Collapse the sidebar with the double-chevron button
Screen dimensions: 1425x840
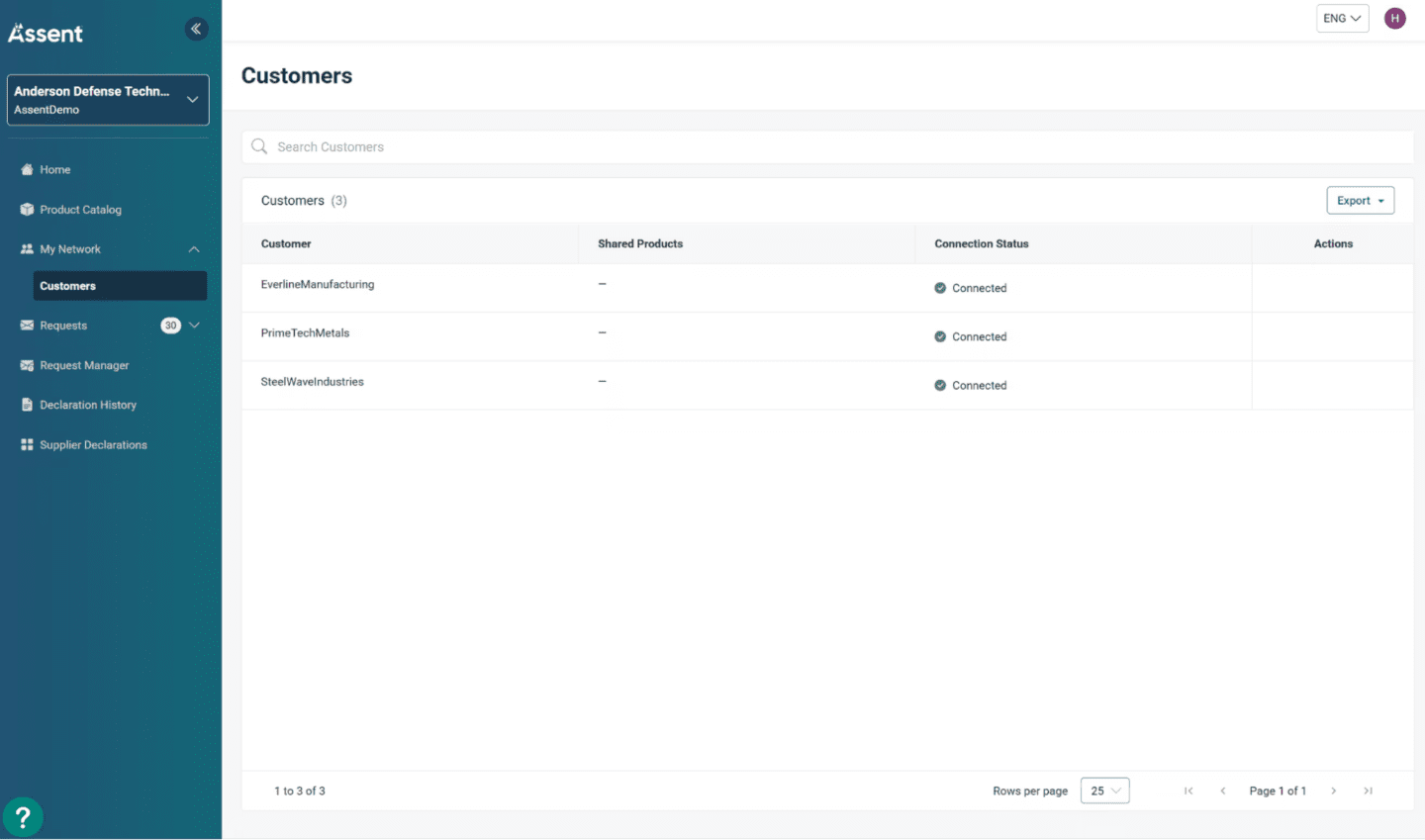(196, 29)
